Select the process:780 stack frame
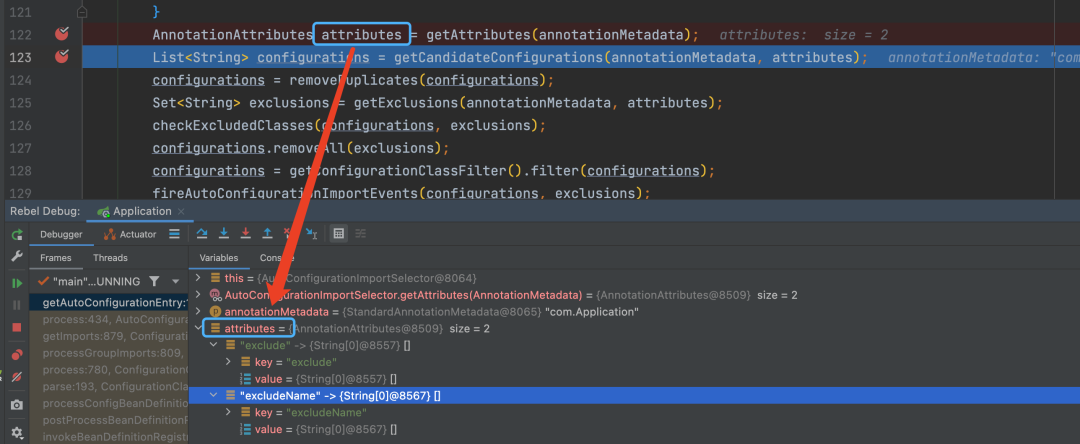This screenshot has height=444, width=1080. 109,370
